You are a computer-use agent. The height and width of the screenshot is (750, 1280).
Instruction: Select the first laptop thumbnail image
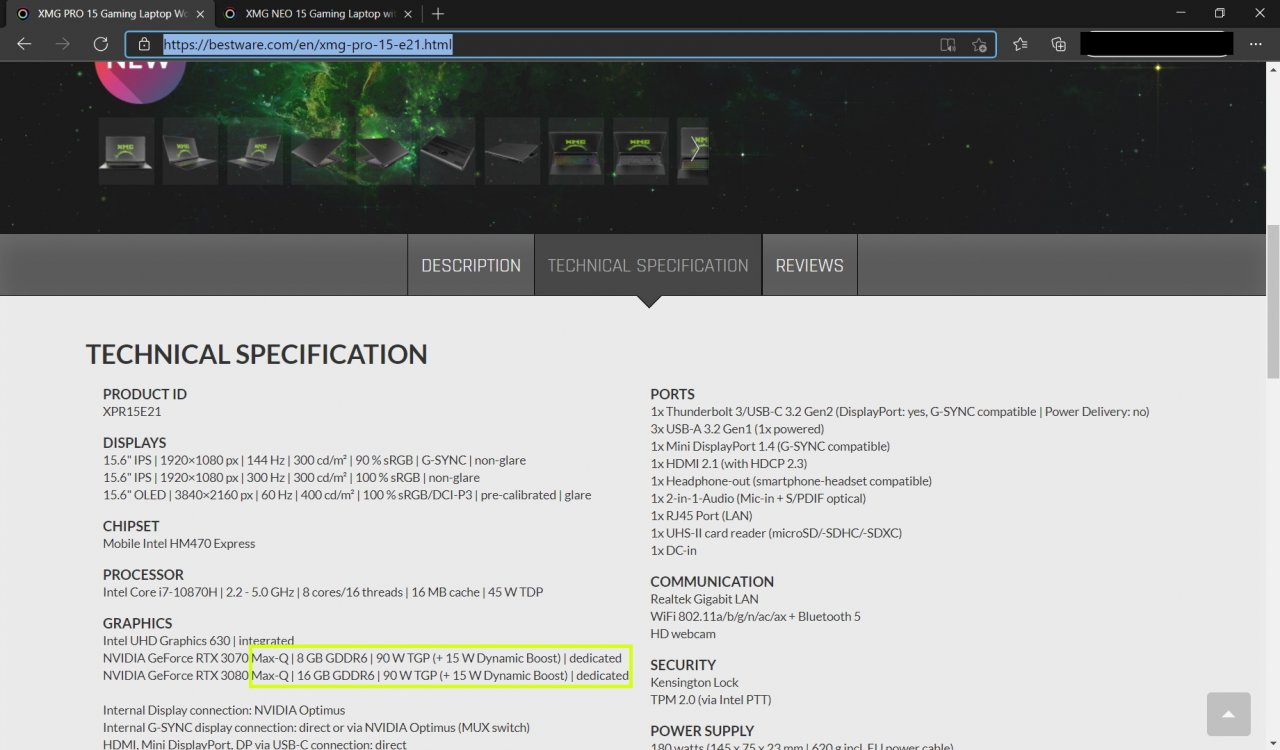[126, 151]
